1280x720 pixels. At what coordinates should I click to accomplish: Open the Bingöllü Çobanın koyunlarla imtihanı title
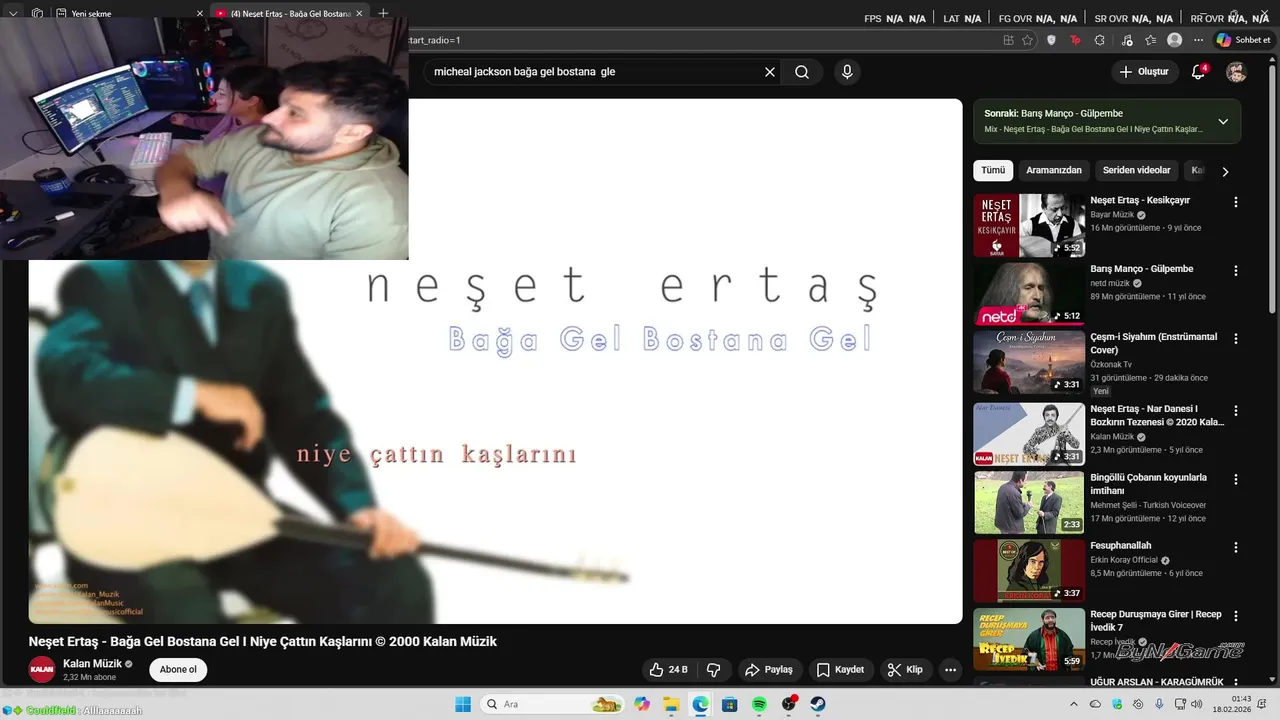pyautogui.click(x=1148, y=484)
